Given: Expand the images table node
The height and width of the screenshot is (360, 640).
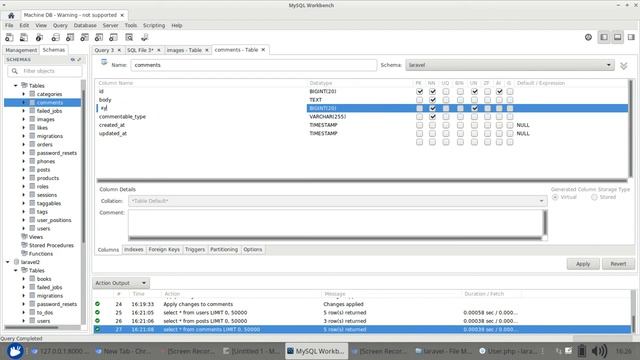Looking at the screenshot, I should [24, 120].
